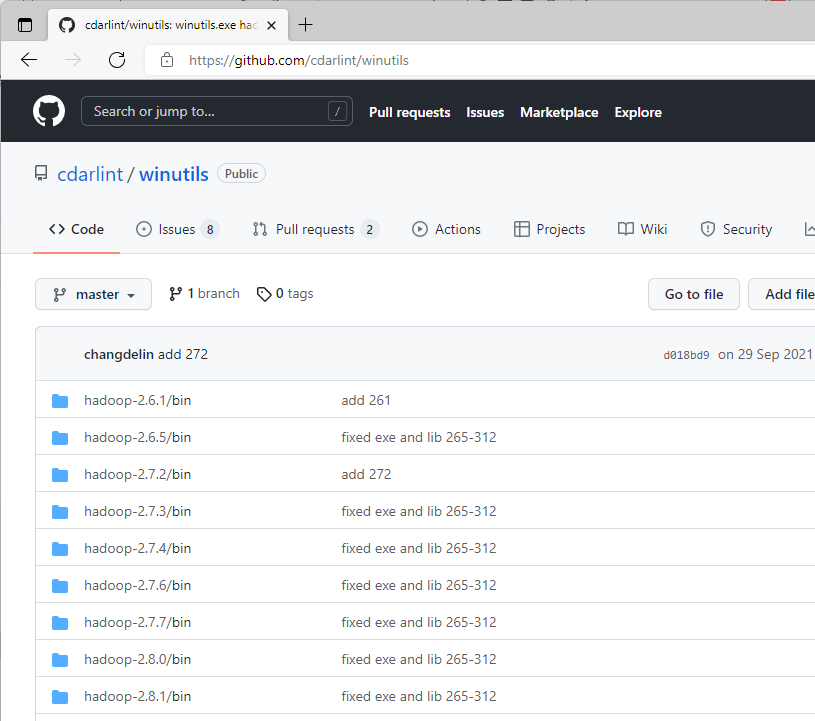View the 0 tags link
Viewport: 815px width, 721px height.
point(285,294)
